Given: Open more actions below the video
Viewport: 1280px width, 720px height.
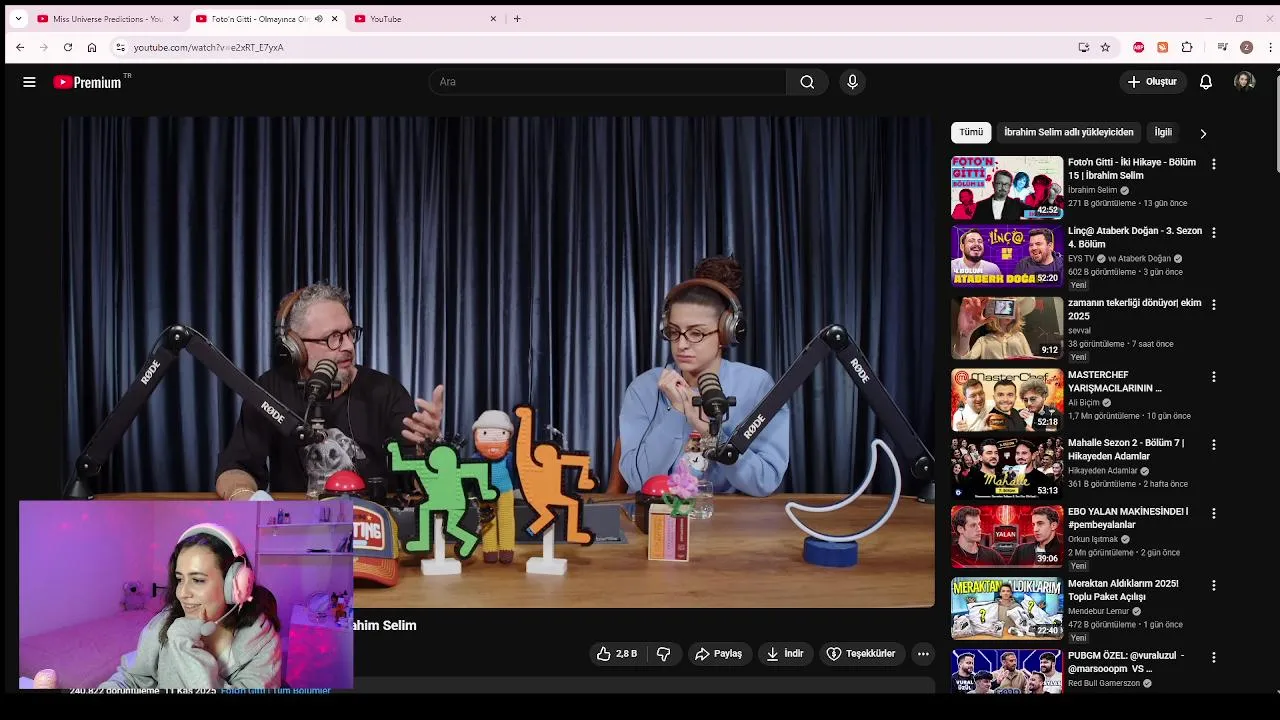Looking at the screenshot, I should click(x=923, y=654).
